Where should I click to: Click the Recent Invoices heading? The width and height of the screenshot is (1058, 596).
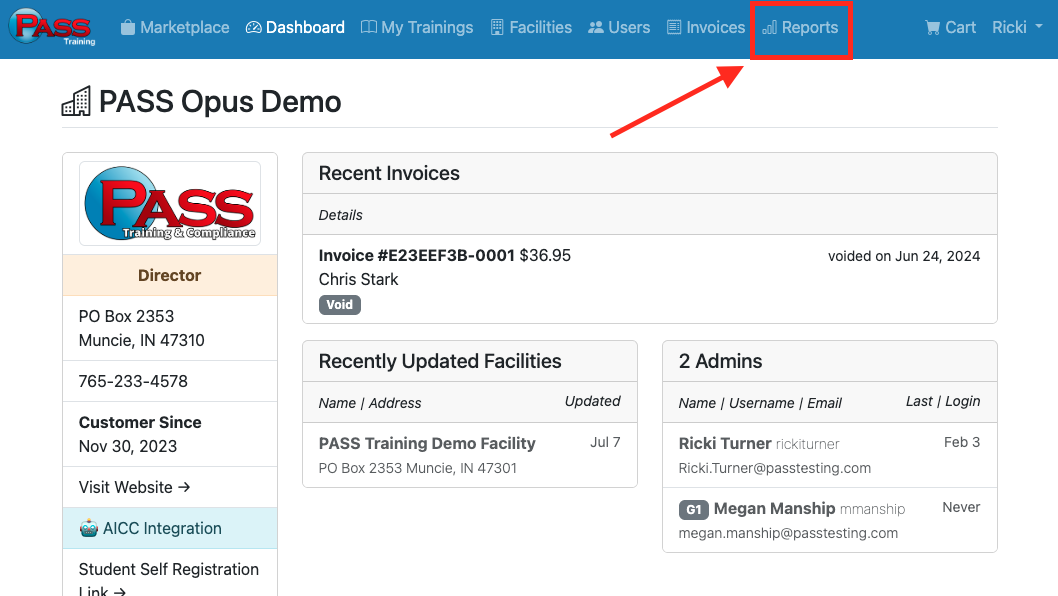coord(389,173)
